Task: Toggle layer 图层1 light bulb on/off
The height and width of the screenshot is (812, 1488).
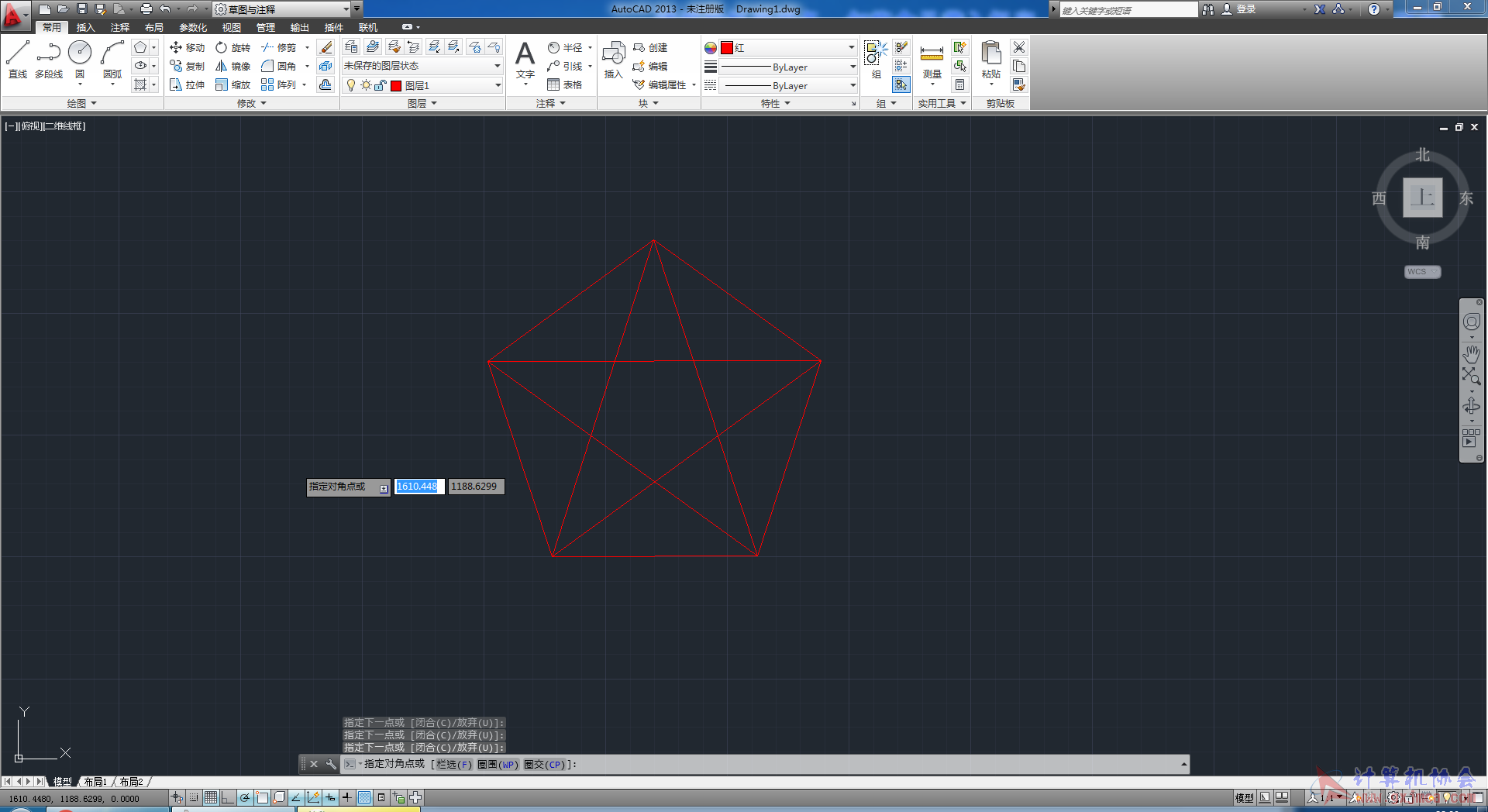Action: coord(351,85)
